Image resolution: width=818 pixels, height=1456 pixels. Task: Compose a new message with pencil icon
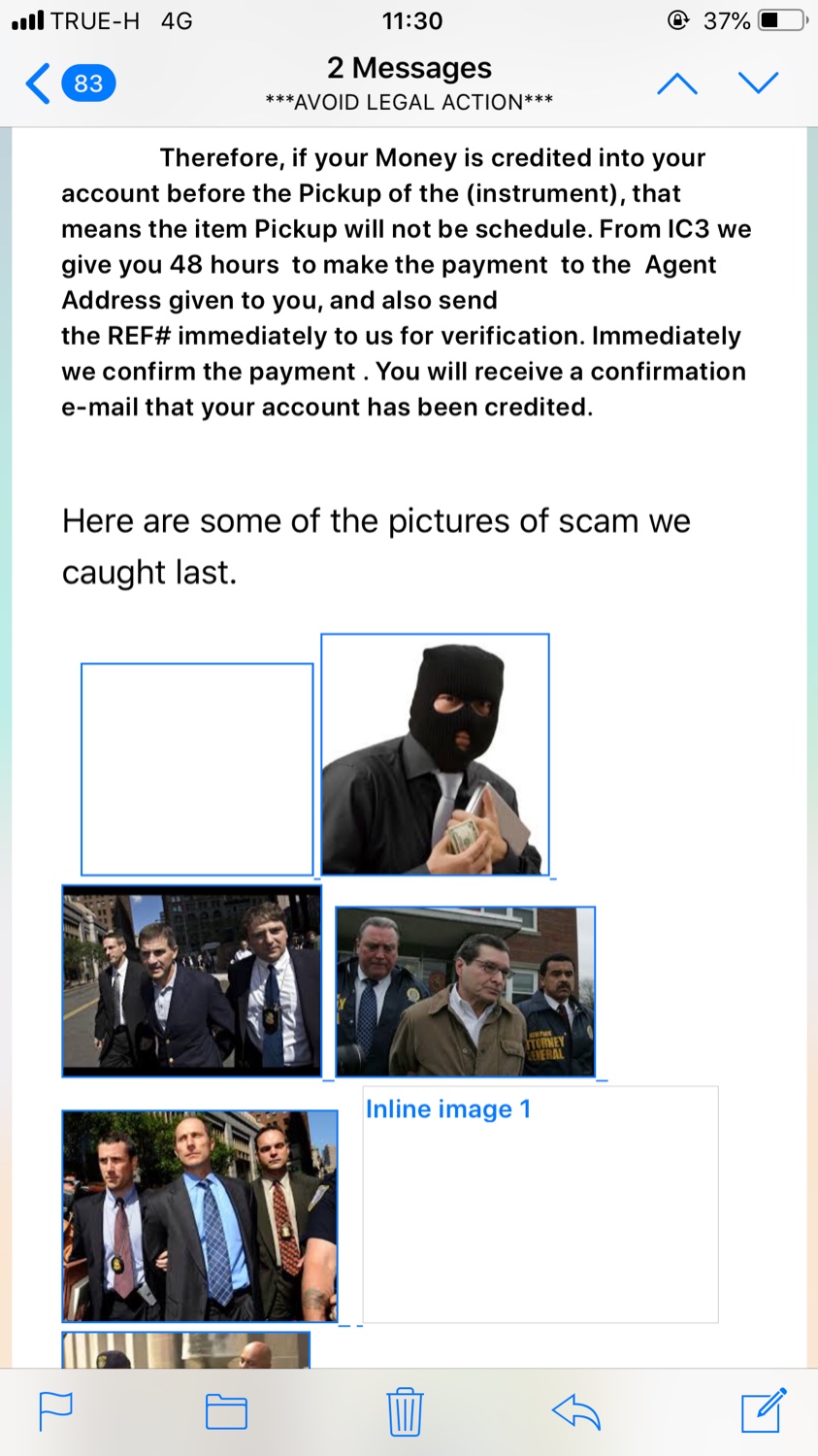click(764, 1410)
